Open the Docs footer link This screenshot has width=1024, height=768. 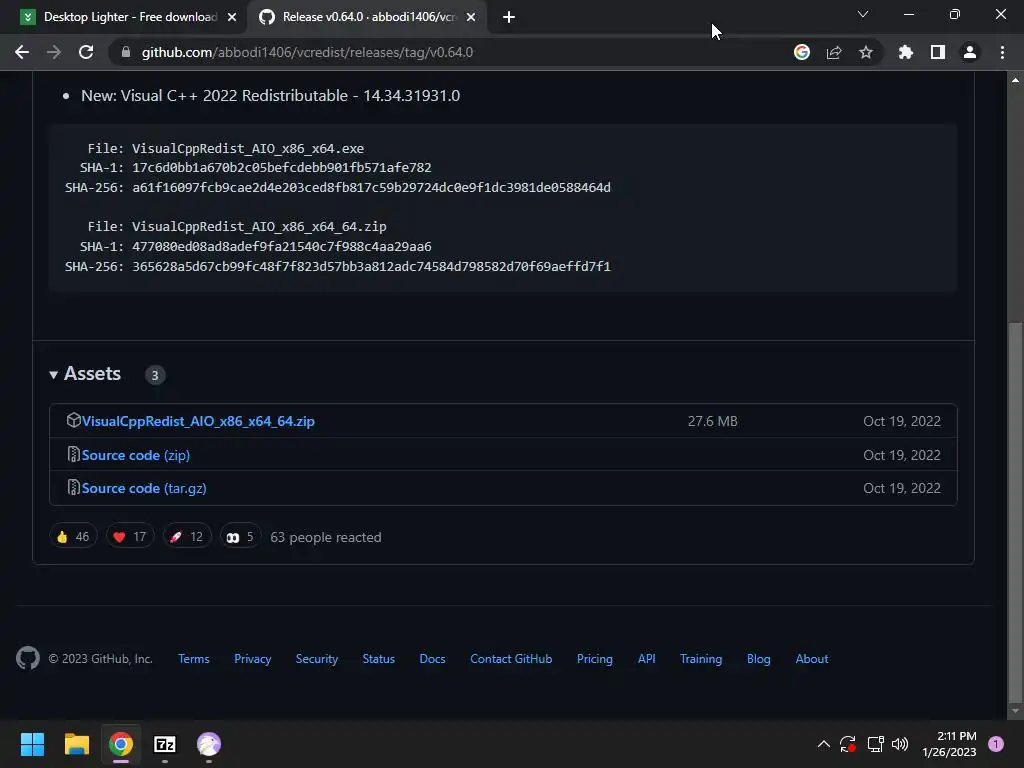(x=432, y=659)
